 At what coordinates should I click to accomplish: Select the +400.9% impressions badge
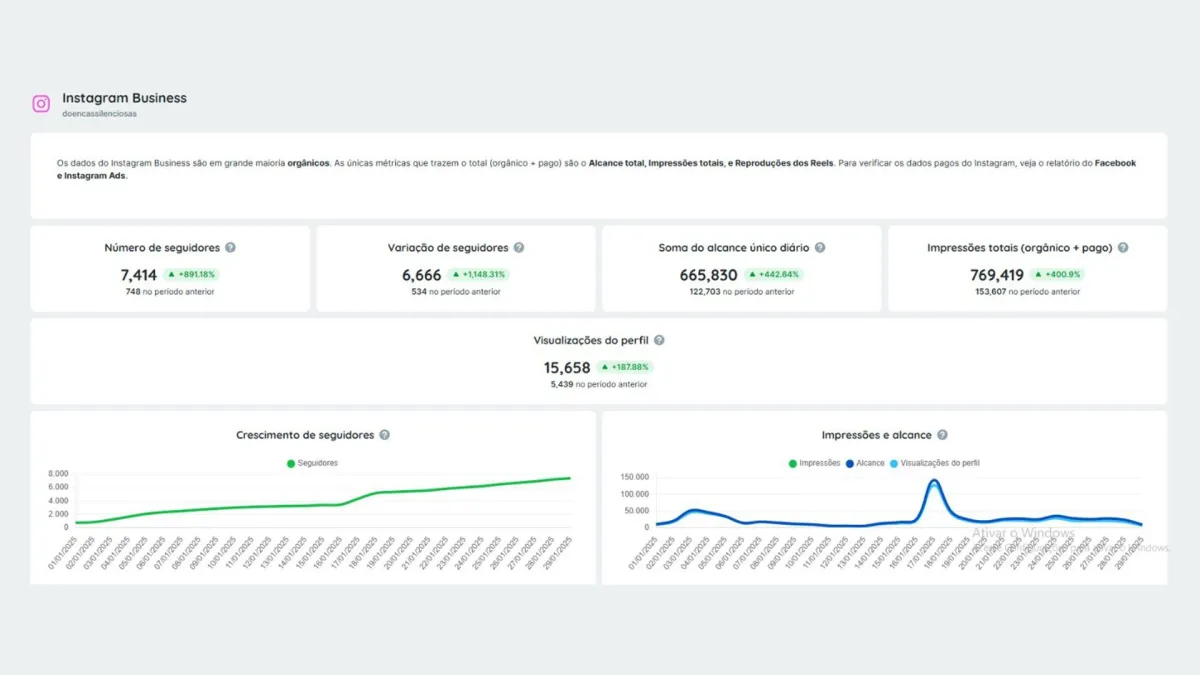(x=1060, y=274)
